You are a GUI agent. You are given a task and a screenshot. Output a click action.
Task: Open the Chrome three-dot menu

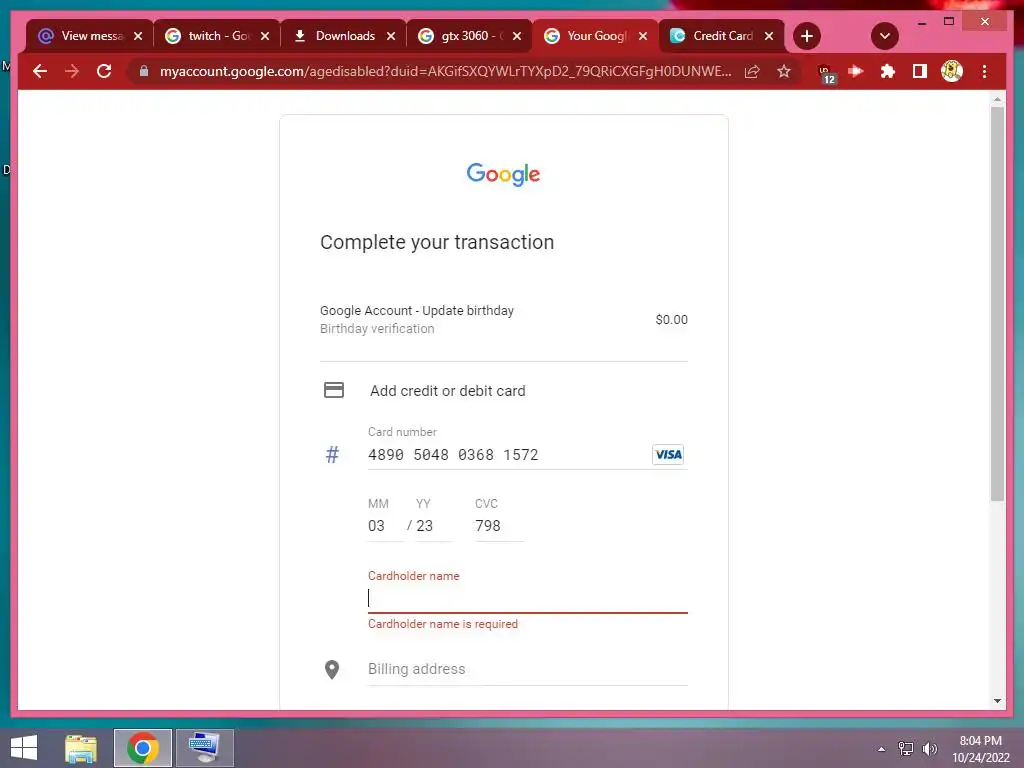click(984, 71)
